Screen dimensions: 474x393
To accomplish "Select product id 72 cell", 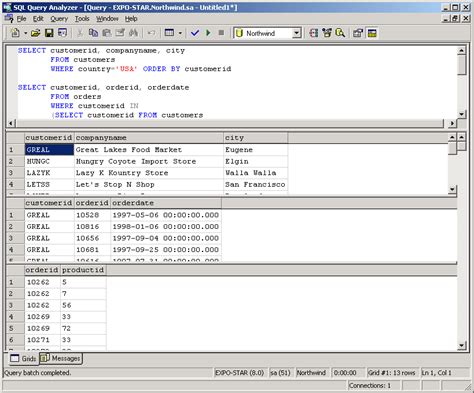I will 83,328.
